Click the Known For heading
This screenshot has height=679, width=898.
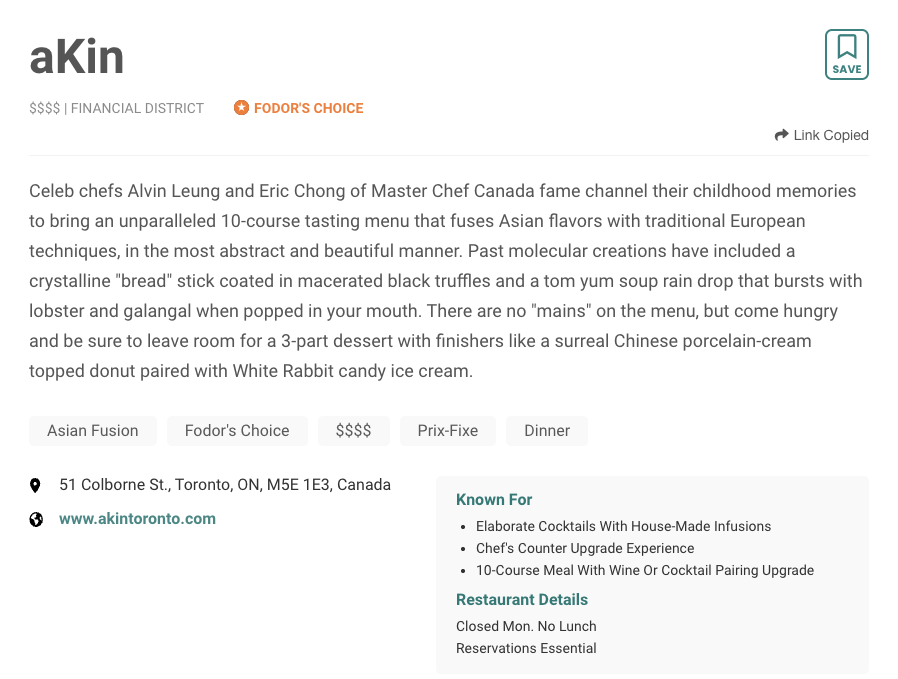point(494,499)
